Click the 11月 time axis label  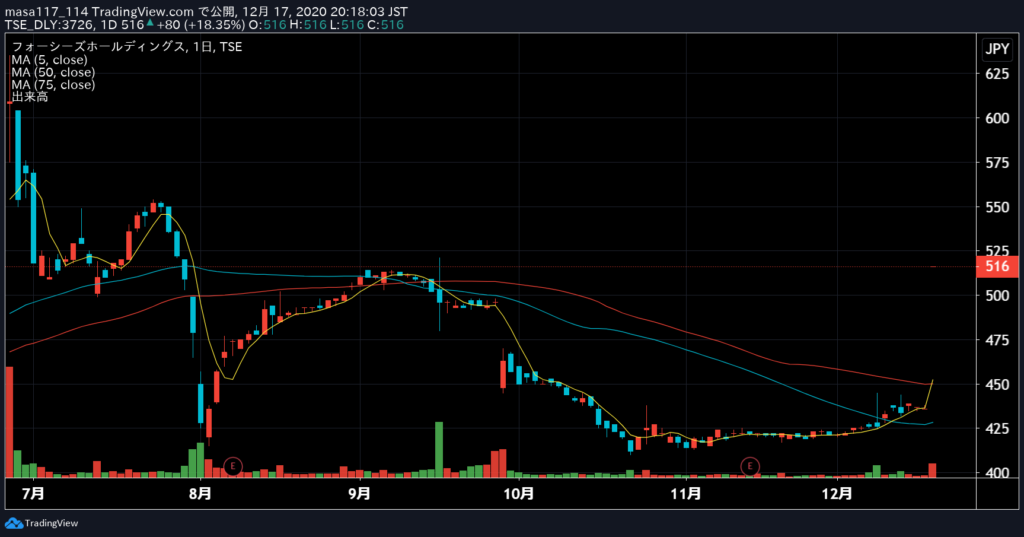point(686,493)
